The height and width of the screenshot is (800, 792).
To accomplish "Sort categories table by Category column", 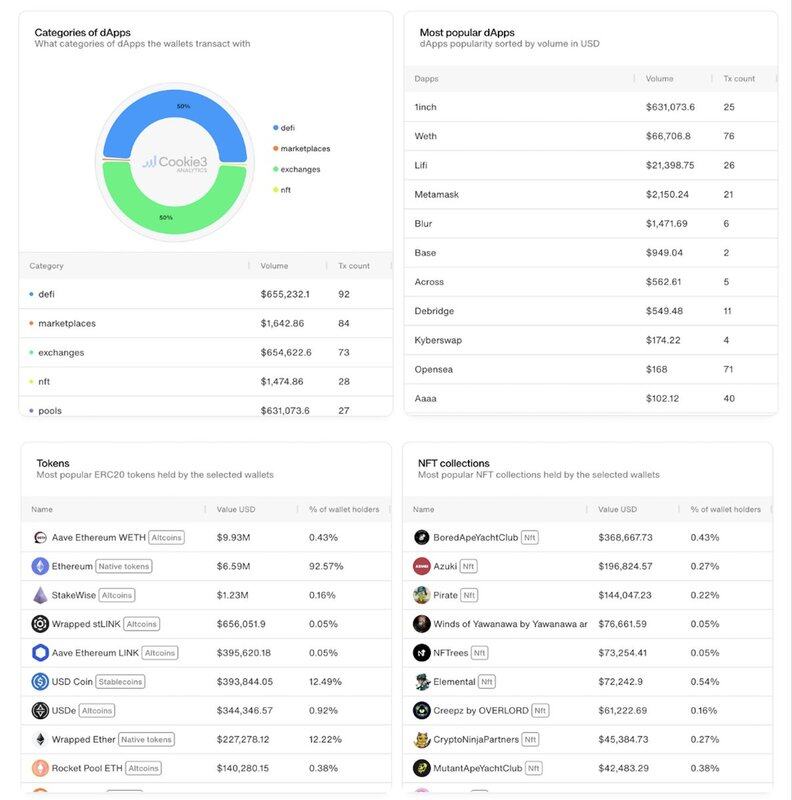I will click(46, 266).
